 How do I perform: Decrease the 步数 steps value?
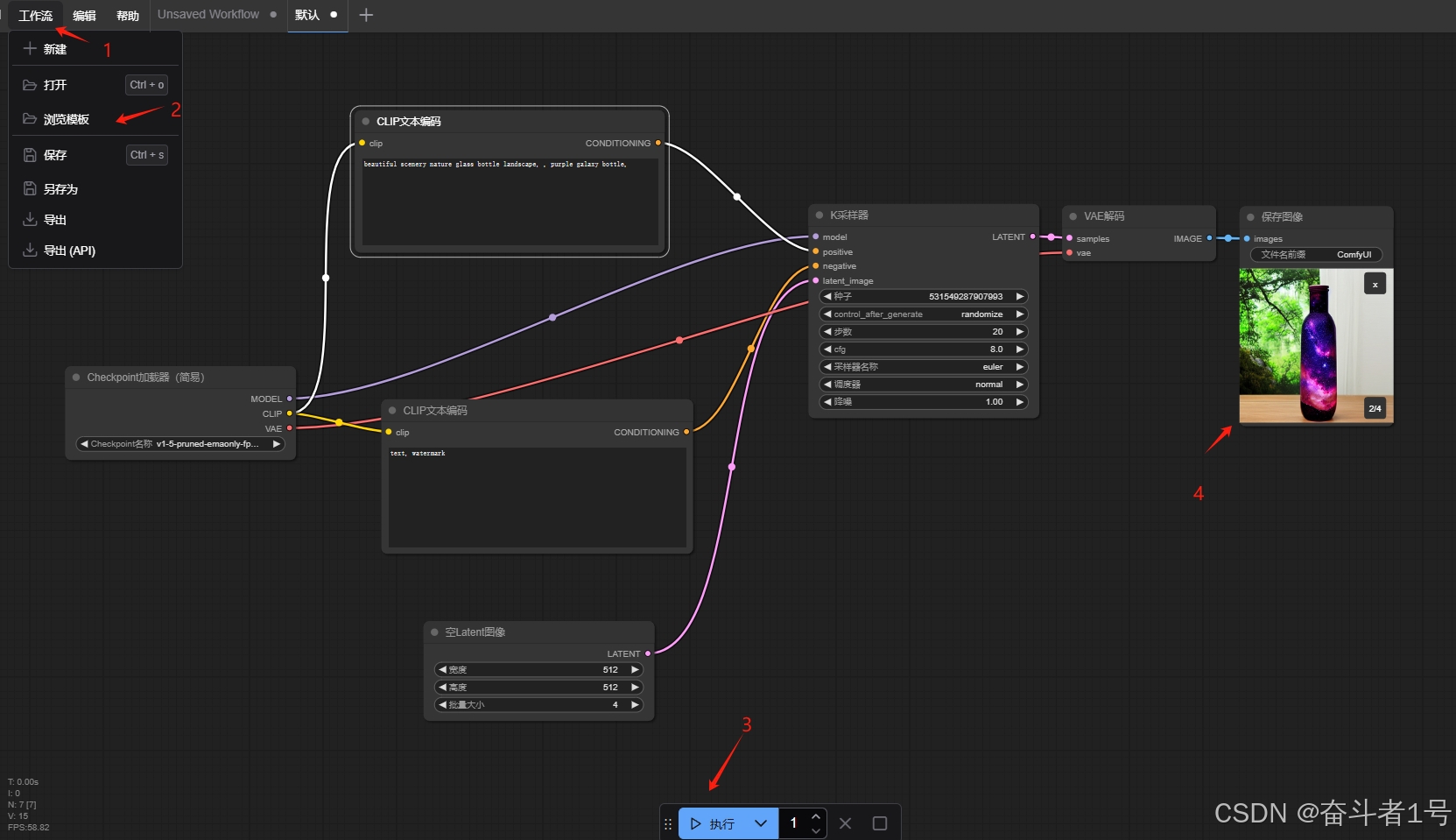[x=827, y=332]
